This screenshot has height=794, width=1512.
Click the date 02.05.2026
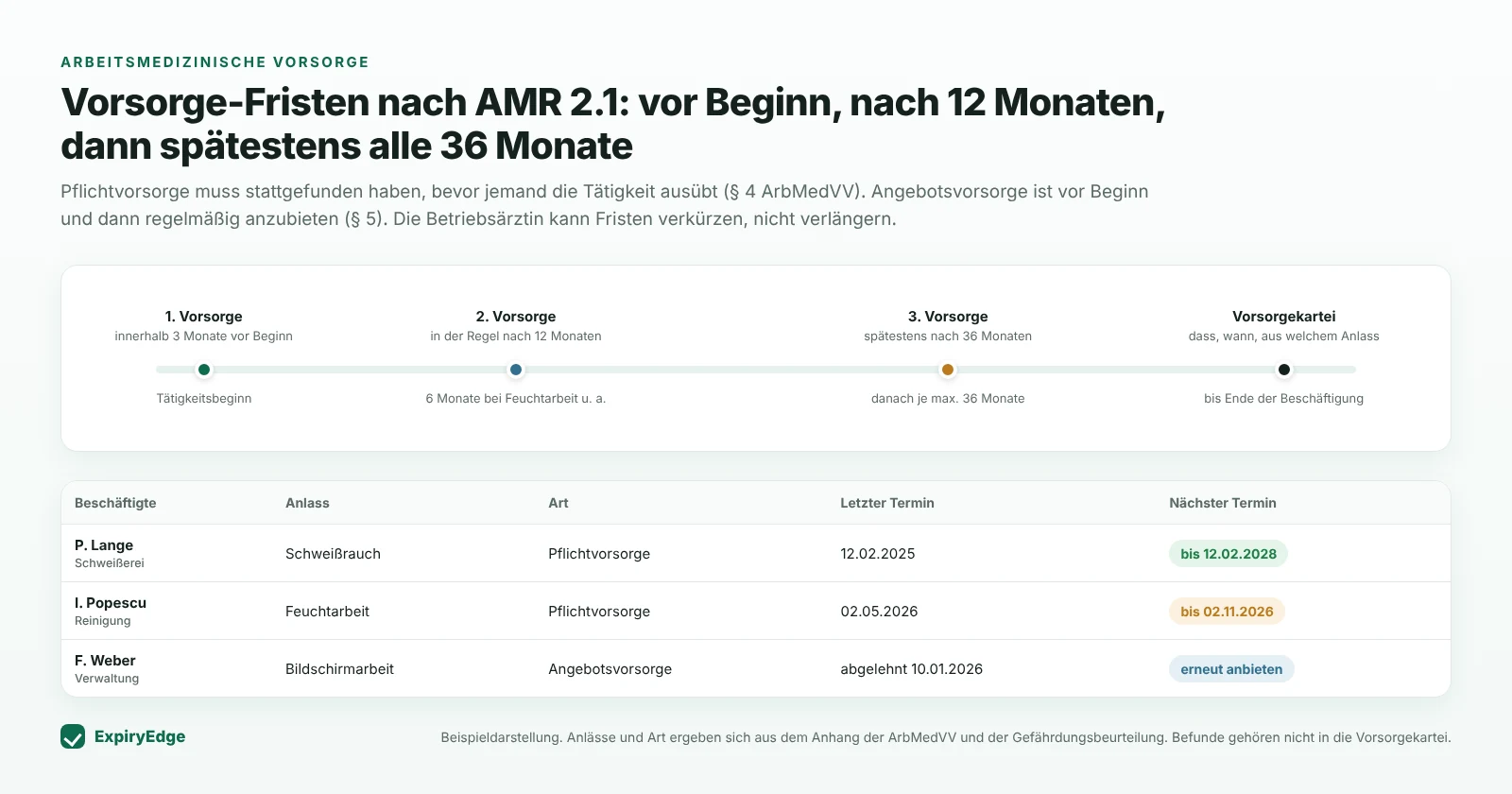pos(879,612)
